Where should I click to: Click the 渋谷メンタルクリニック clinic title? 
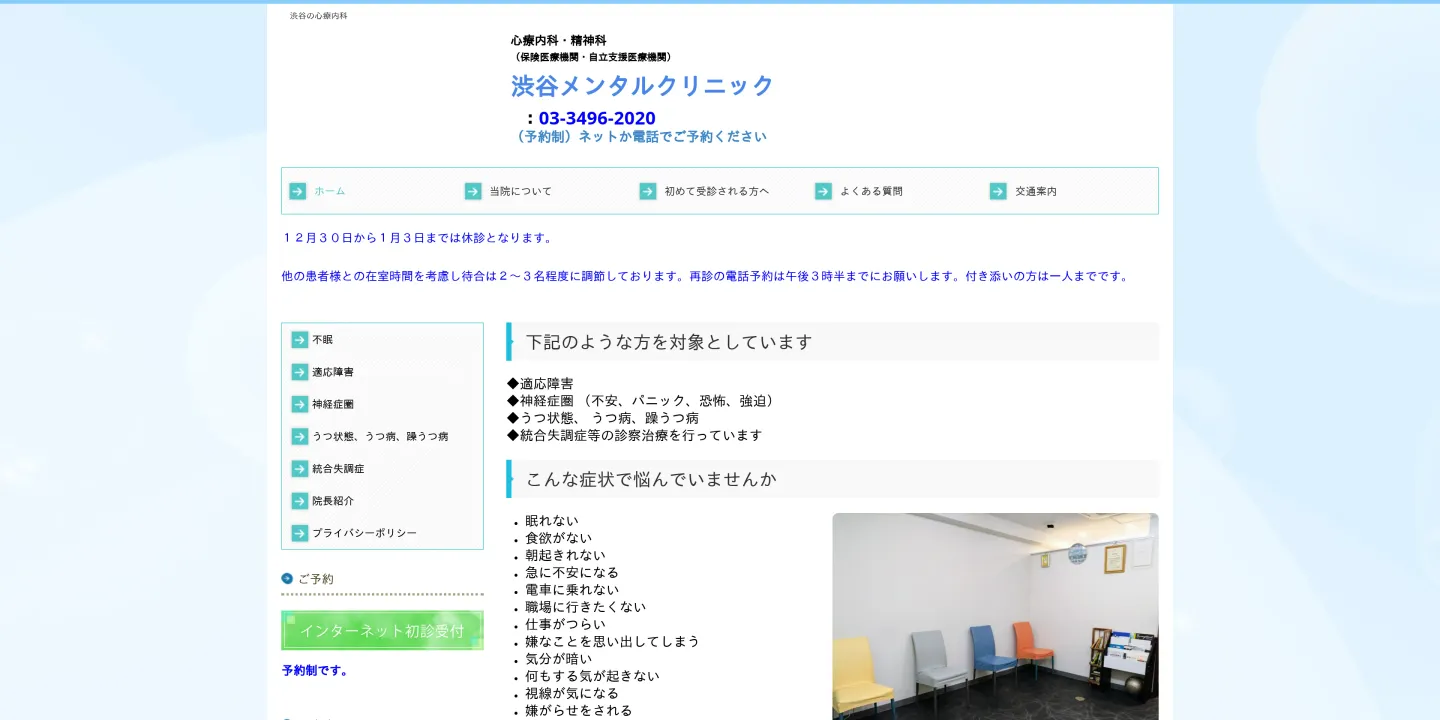pyautogui.click(x=641, y=86)
